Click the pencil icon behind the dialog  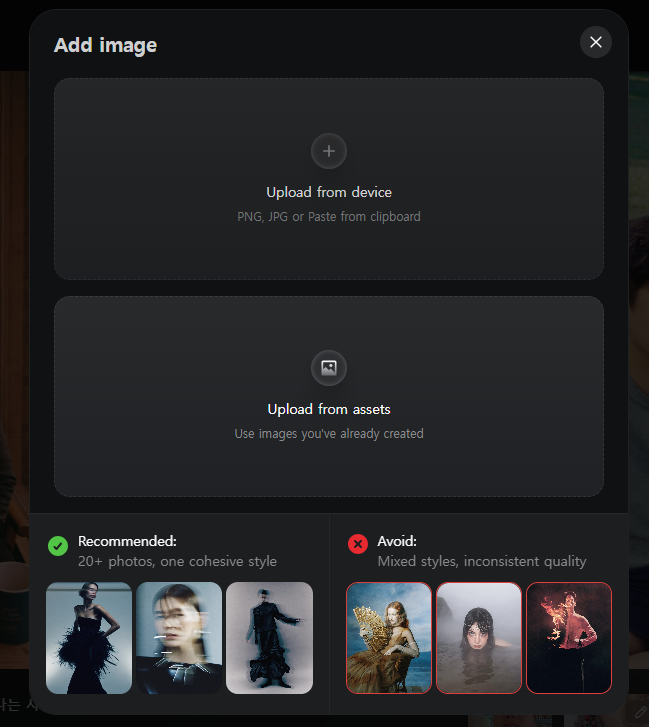tap(640, 711)
